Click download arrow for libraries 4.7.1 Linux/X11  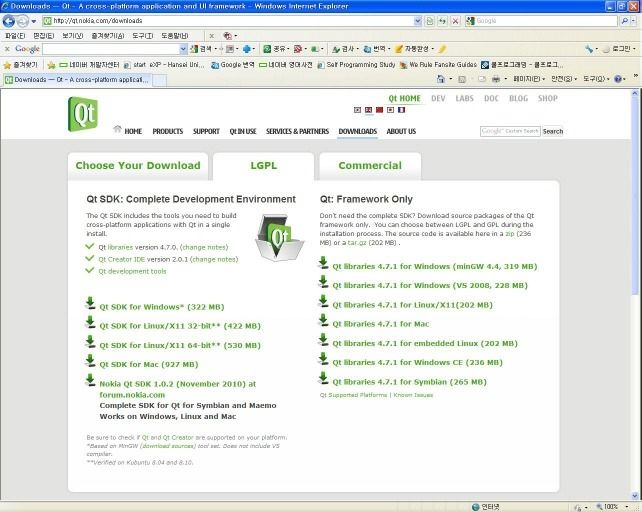323,301
